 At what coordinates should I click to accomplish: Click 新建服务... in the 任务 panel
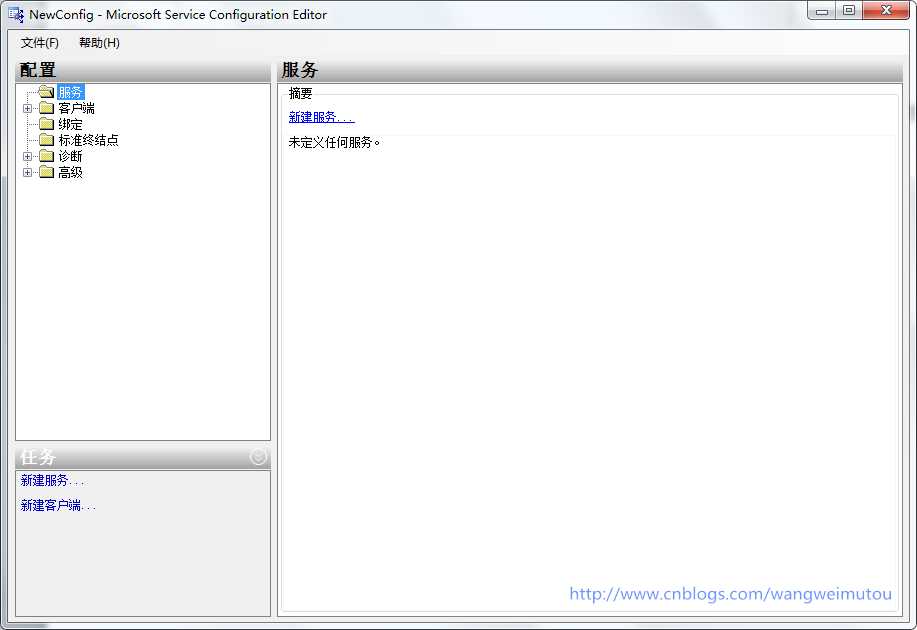[53, 481]
